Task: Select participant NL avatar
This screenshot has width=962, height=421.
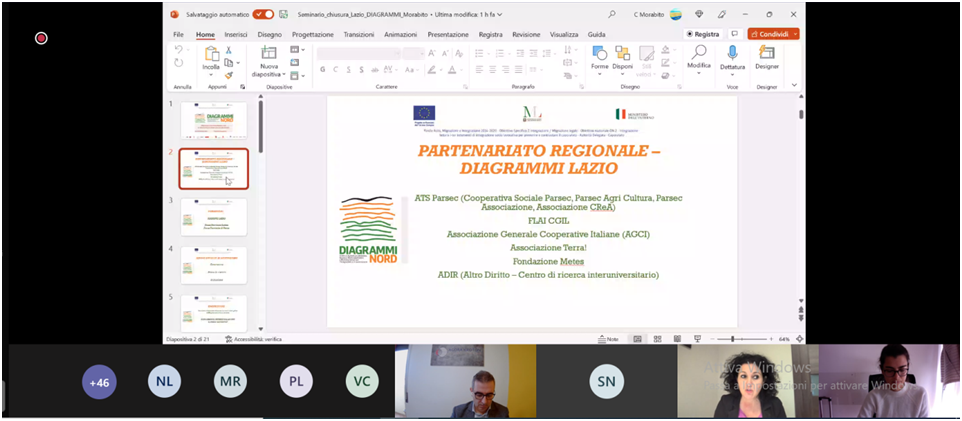Action: tap(164, 382)
